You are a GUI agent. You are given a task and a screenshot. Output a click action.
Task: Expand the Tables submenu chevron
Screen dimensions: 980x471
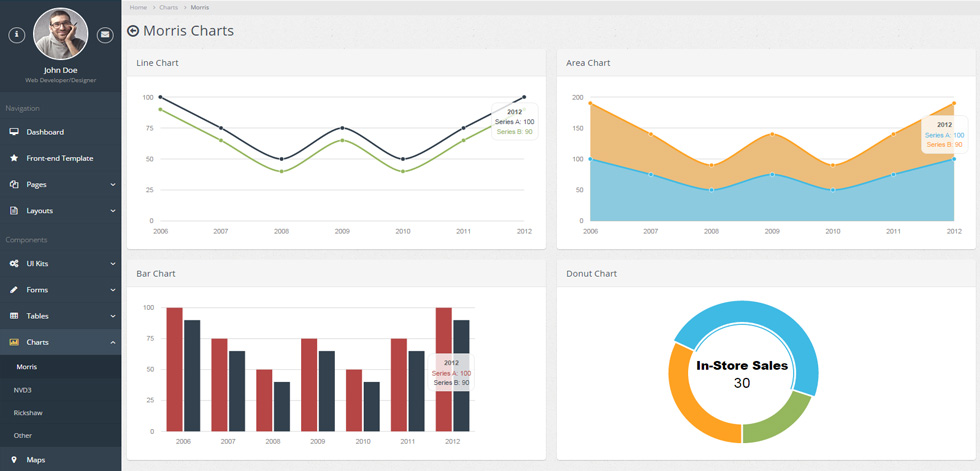click(113, 316)
